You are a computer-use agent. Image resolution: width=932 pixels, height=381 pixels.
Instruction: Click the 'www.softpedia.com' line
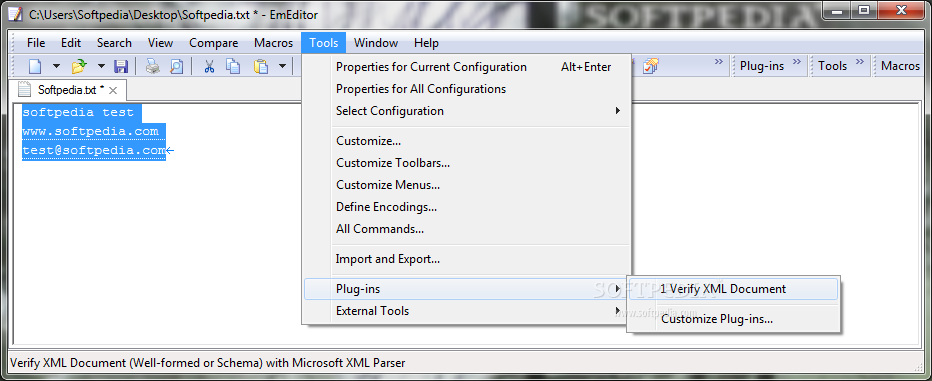click(x=90, y=131)
